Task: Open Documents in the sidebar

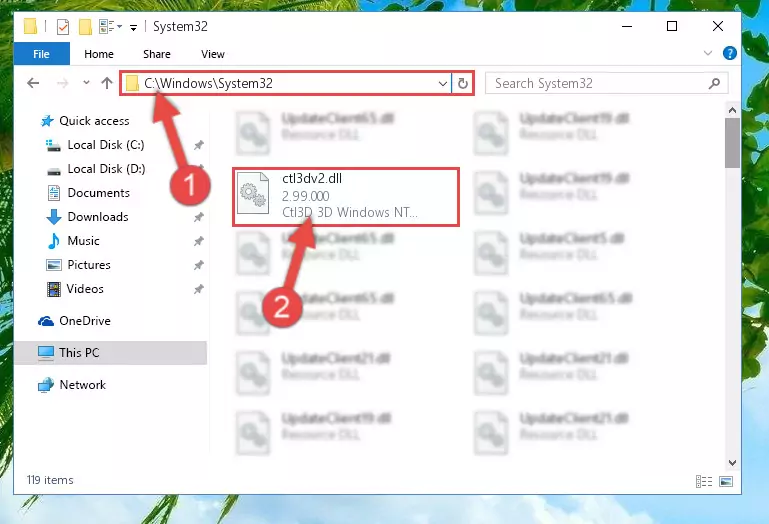Action: 99,193
